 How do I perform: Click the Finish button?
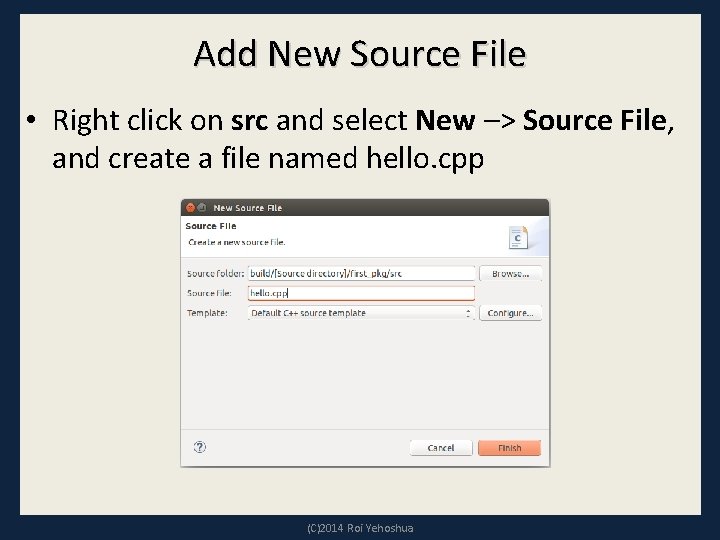point(509,448)
